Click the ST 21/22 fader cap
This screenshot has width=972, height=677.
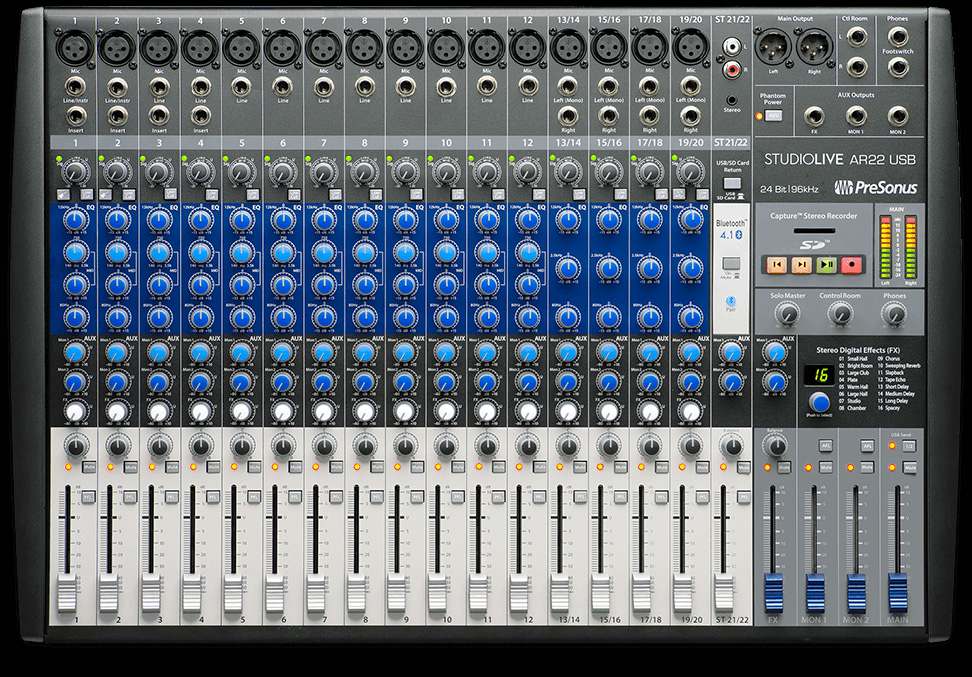[723, 593]
